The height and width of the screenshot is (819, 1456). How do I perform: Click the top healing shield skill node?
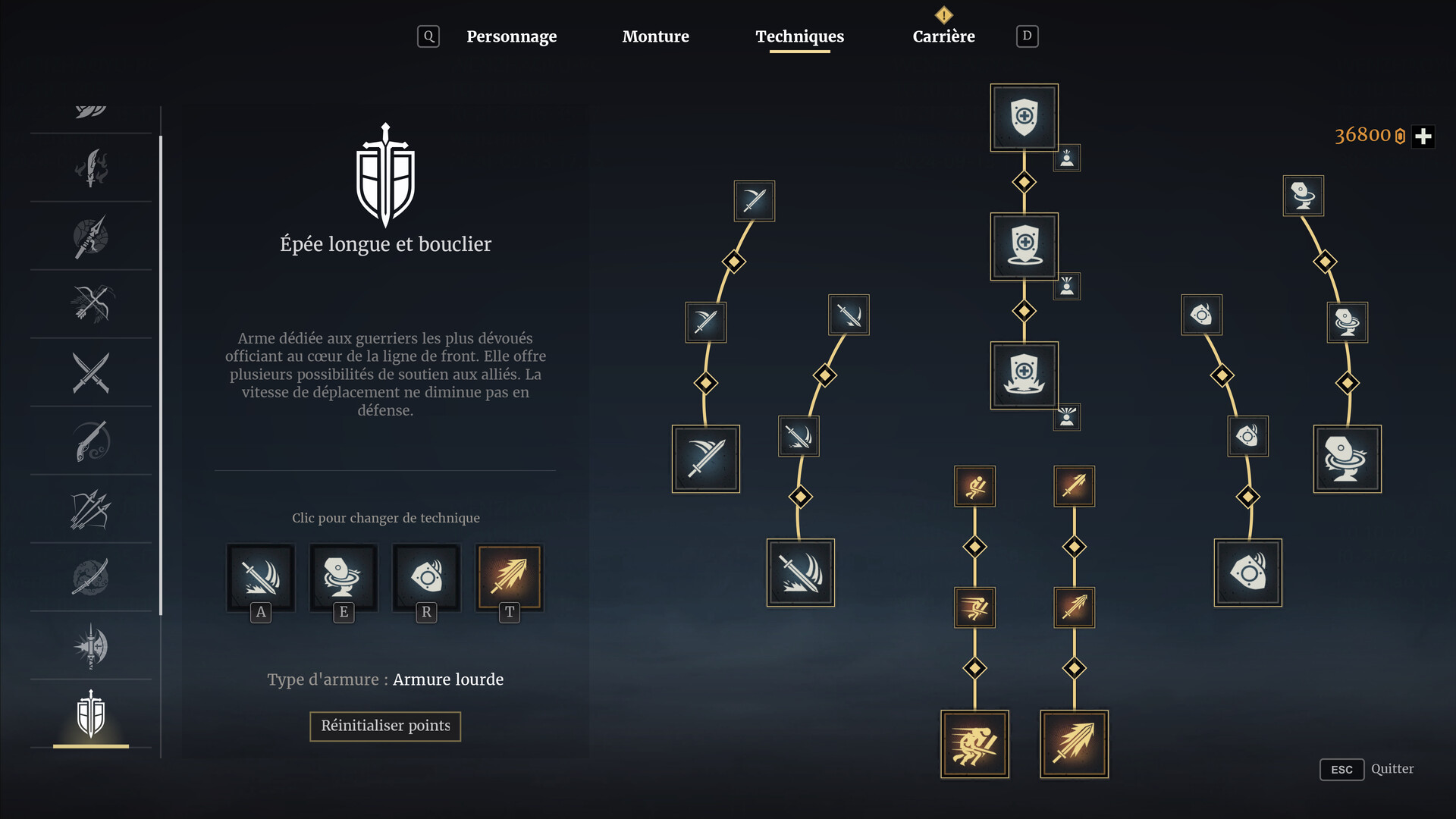1024,118
